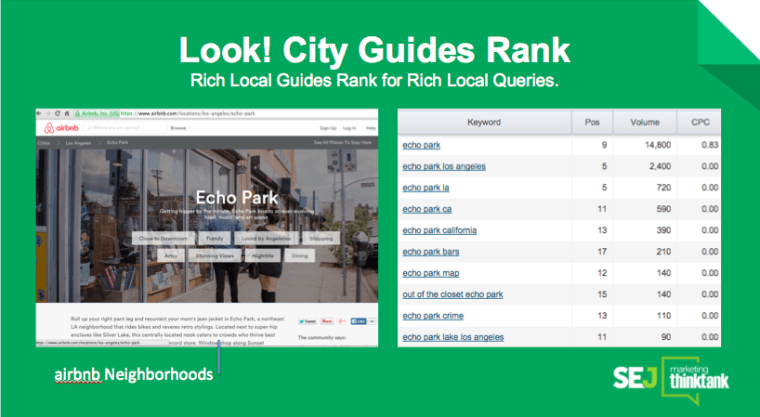The height and width of the screenshot is (417, 760).
Task: Click the Echo Park hero heading
Action: coord(237,197)
